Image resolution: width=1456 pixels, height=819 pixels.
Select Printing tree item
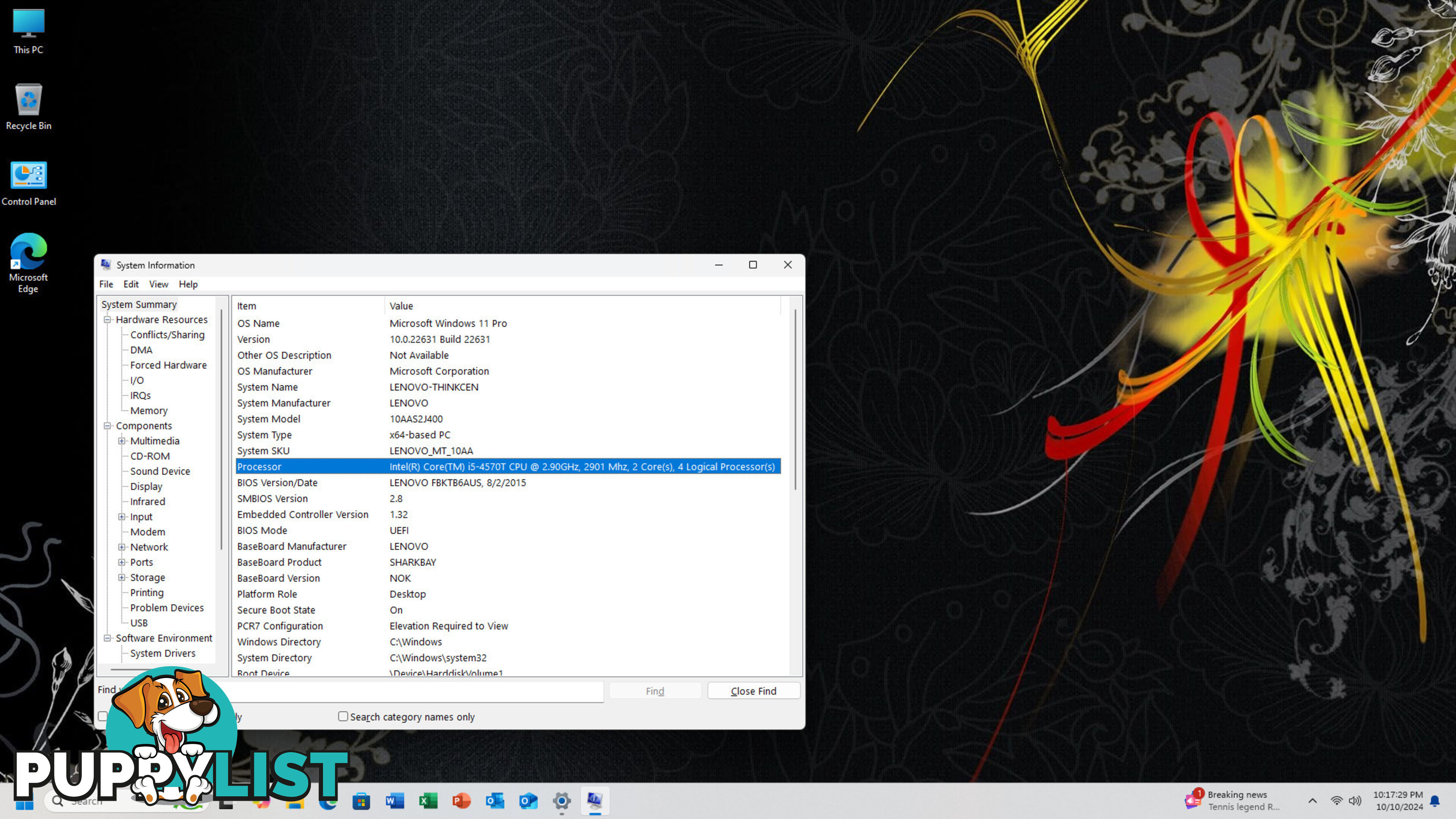146,592
